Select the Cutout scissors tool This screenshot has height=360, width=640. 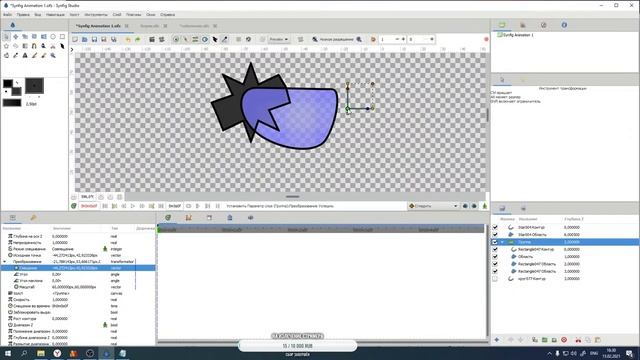point(53,46)
